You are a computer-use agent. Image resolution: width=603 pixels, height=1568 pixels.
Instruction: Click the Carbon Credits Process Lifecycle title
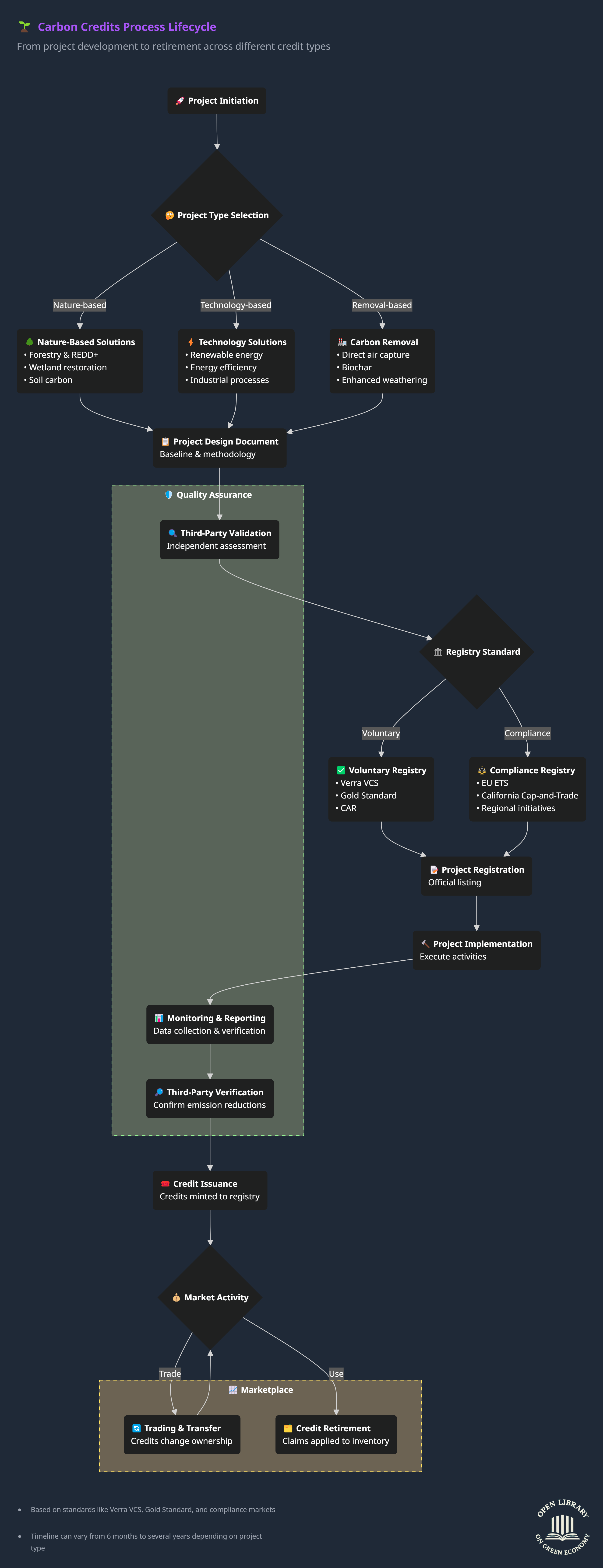[x=127, y=27]
